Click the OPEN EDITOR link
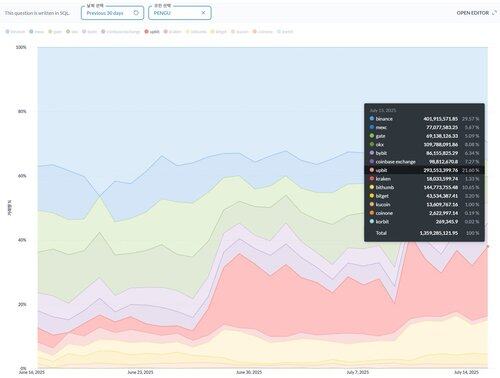This screenshot has width=500, height=378. [x=473, y=13]
